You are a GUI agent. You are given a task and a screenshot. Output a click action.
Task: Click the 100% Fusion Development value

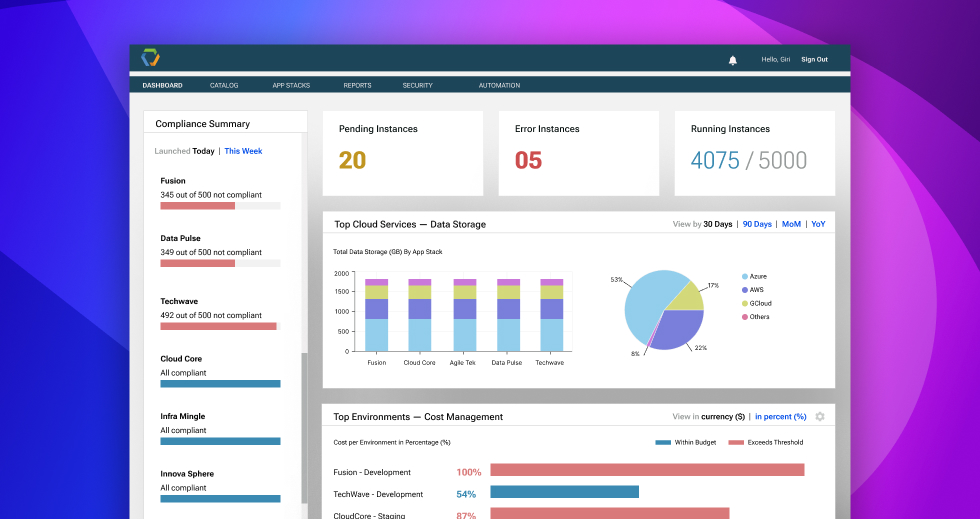469,472
